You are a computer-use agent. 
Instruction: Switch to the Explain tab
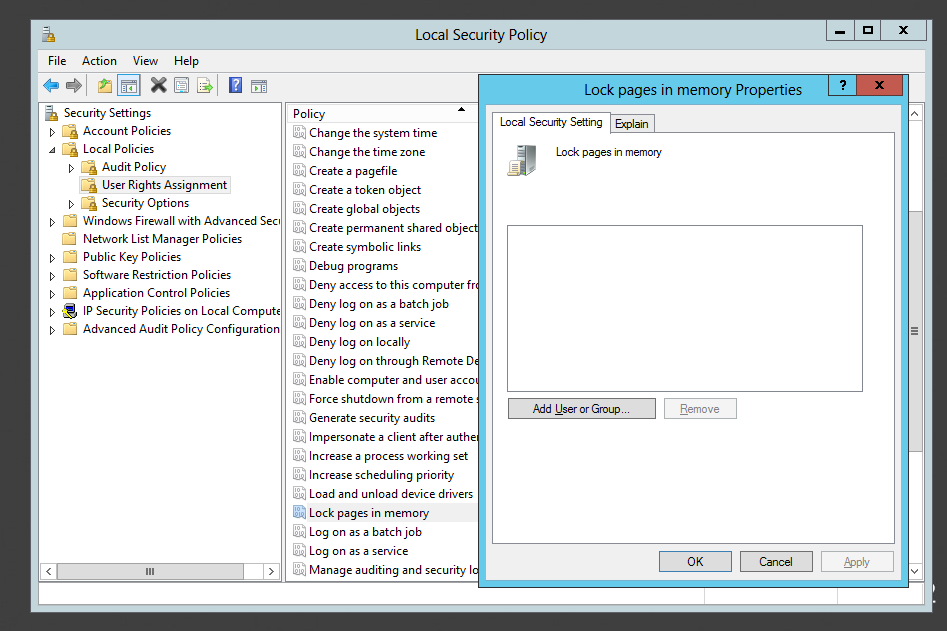point(632,124)
